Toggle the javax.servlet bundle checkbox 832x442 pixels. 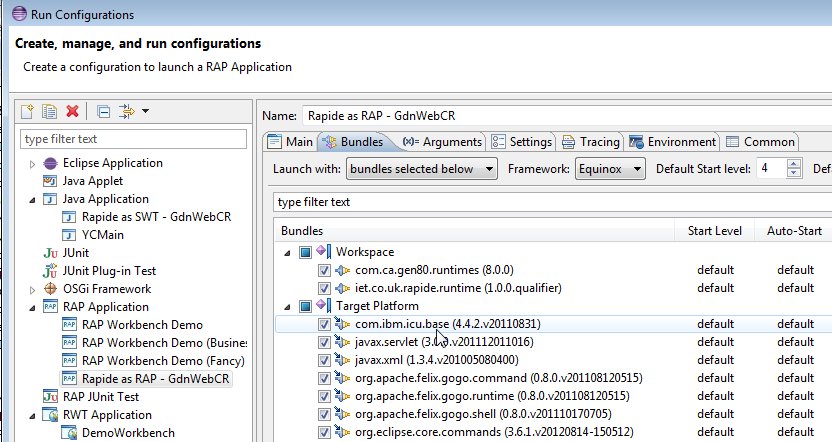pos(324,343)
